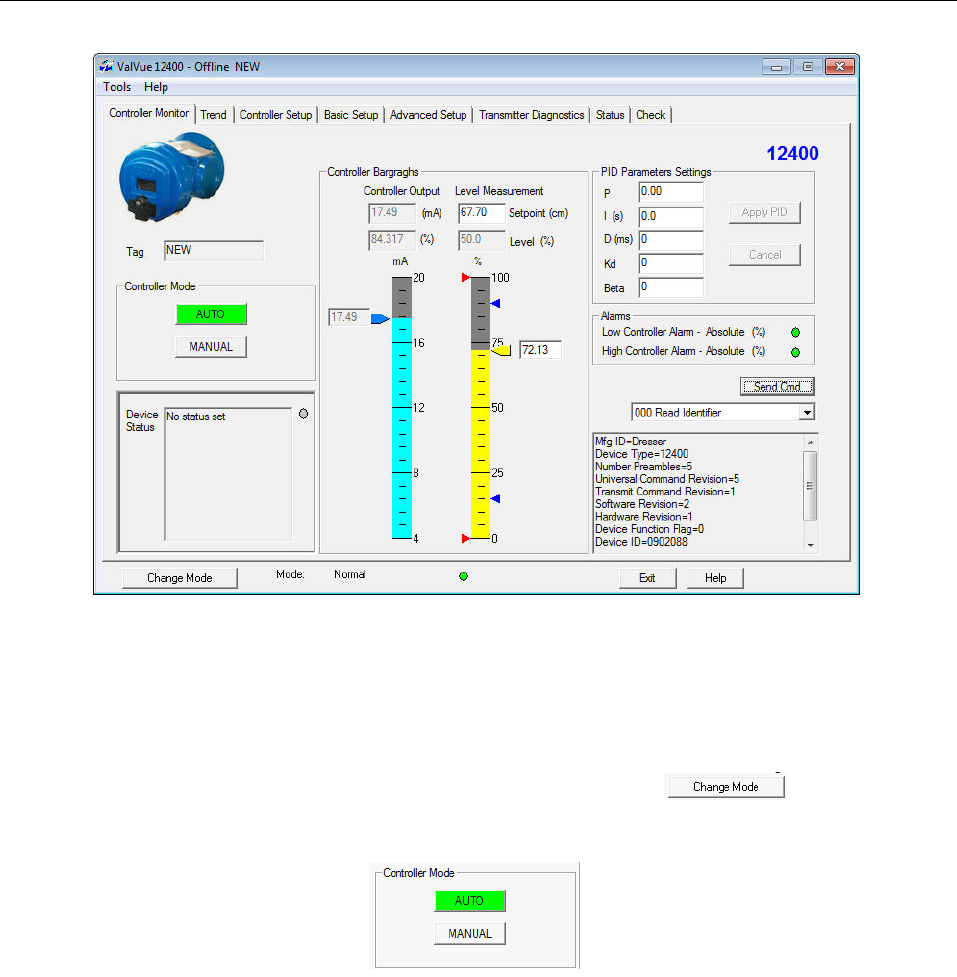Click the 72.13 setpoint value box

tap(540, 350)
